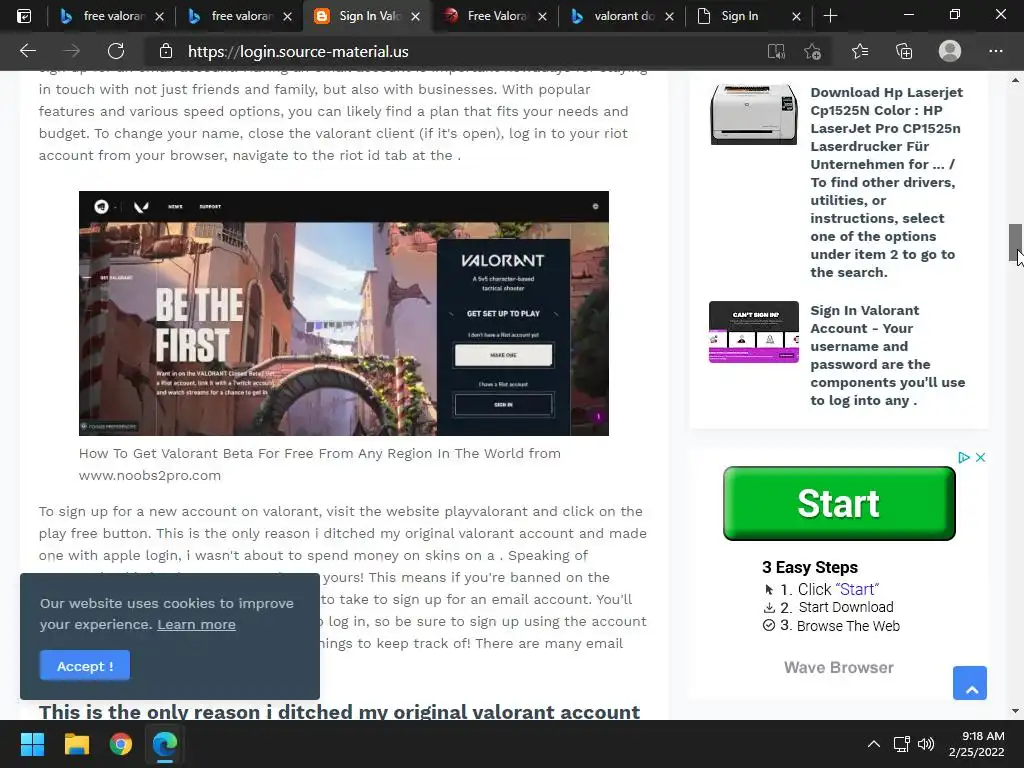Image resolution: width=1024 pixels, height=768 pixels.
Task: Click the page's vertical scrollbar thumb
Action: pyautogui.click(x=1015, y=242)
